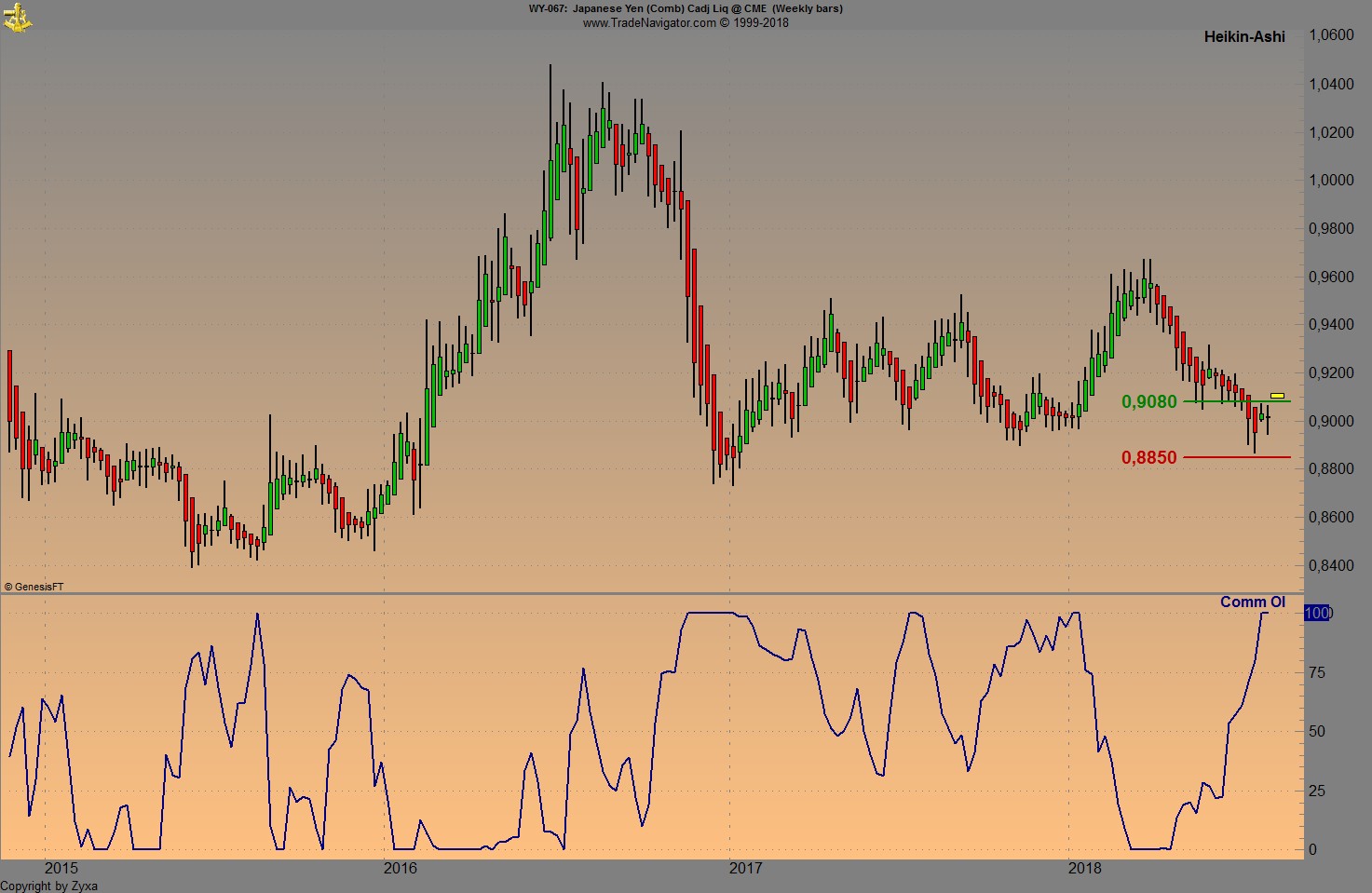Click the '0,9000' price axis value
Viewport: 1372px width, 893px height.
tap(1332, 422)
